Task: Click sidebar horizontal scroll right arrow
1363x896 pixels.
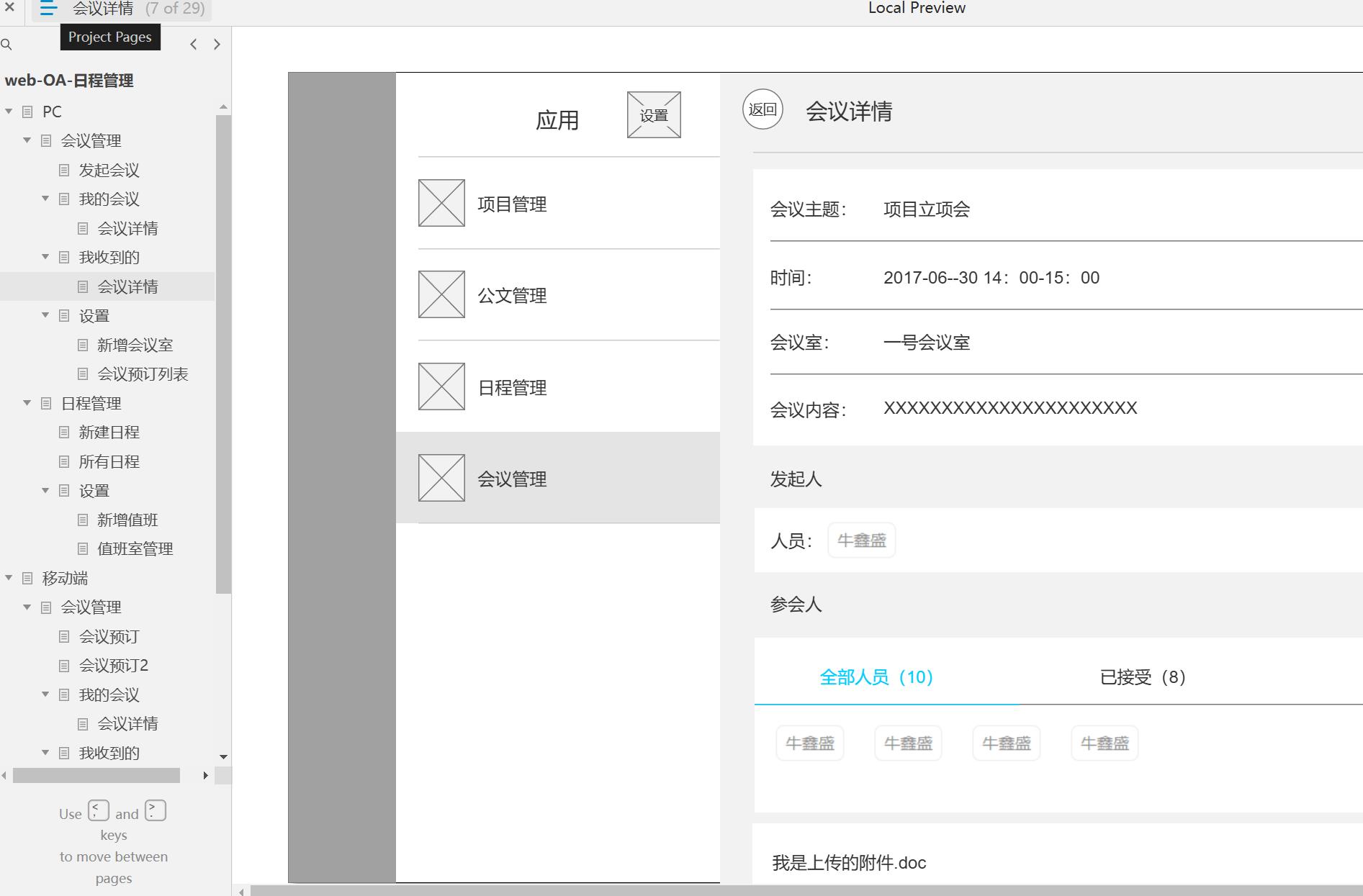Action: [x=205, y=775]
